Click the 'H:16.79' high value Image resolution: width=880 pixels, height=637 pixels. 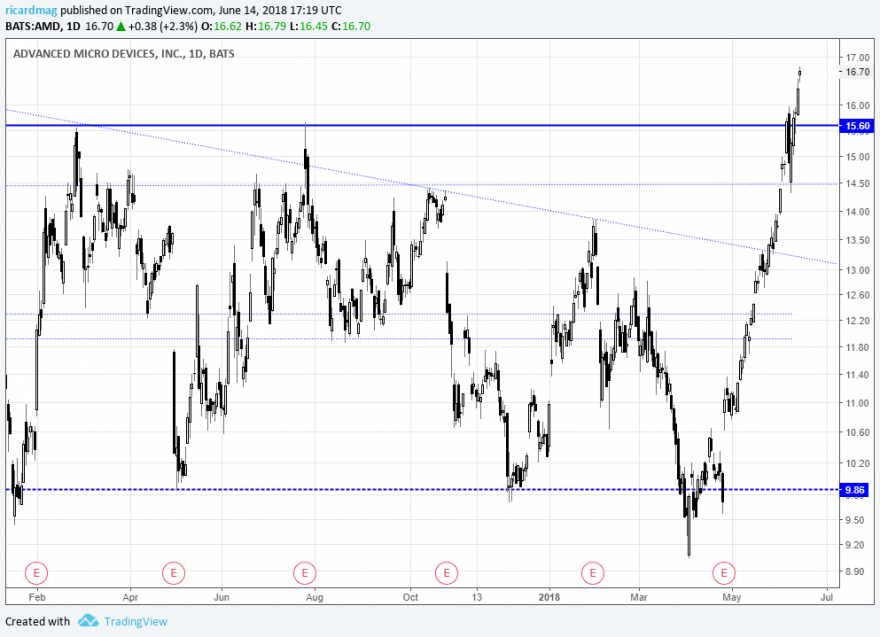point(265,26)
